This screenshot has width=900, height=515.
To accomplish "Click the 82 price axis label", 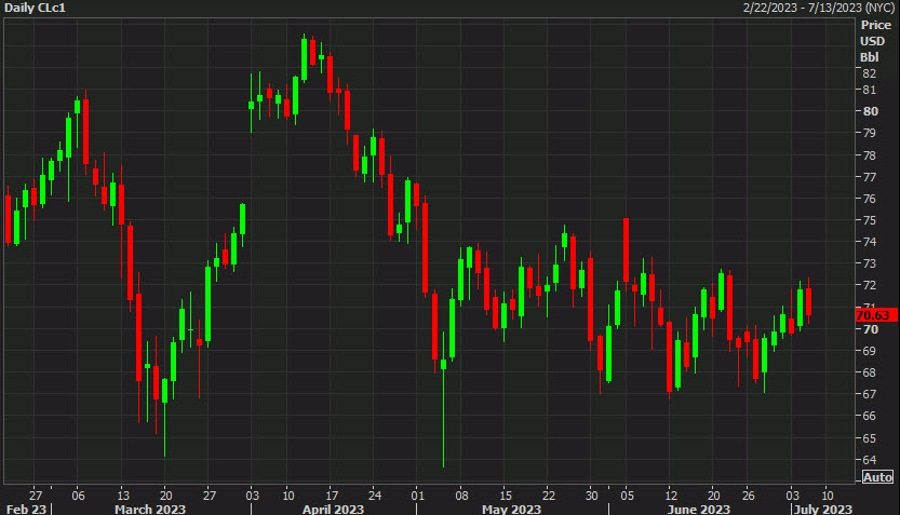I will point(869,74).
